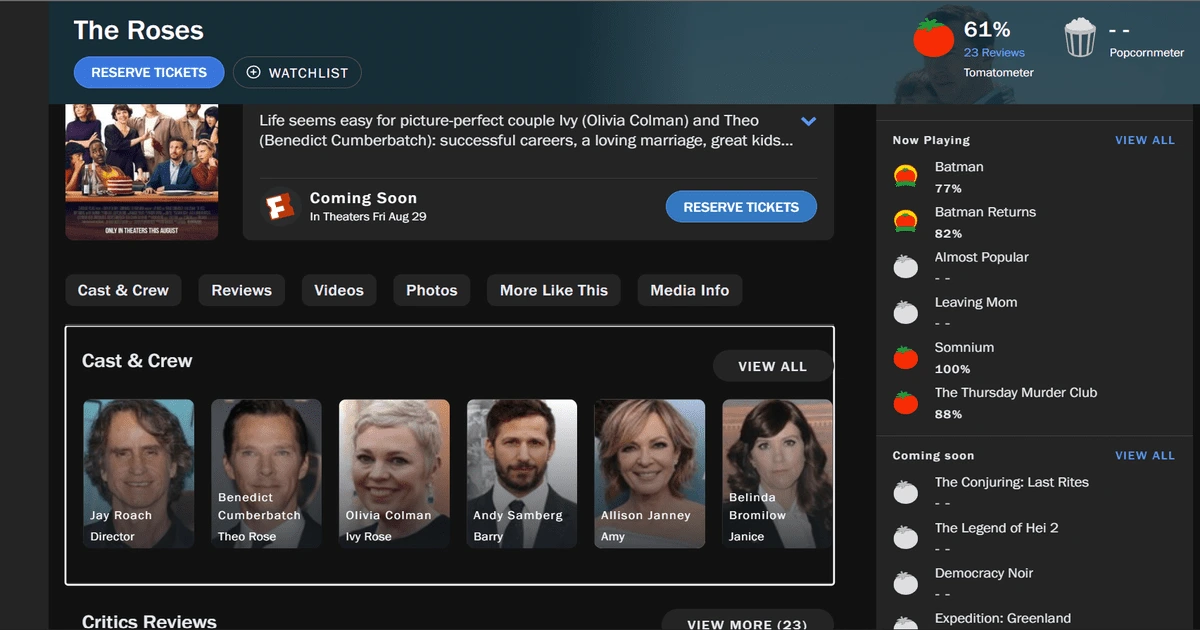Open Allison Janney cast card
Viewport: 1200px width, 630px height.
click(x=650, y=474)
